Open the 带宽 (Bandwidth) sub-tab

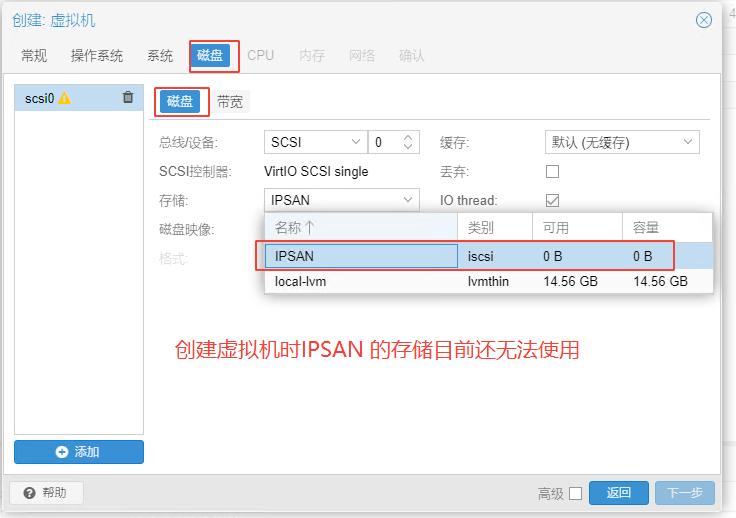pyautogui.click(x=230, y=101)
